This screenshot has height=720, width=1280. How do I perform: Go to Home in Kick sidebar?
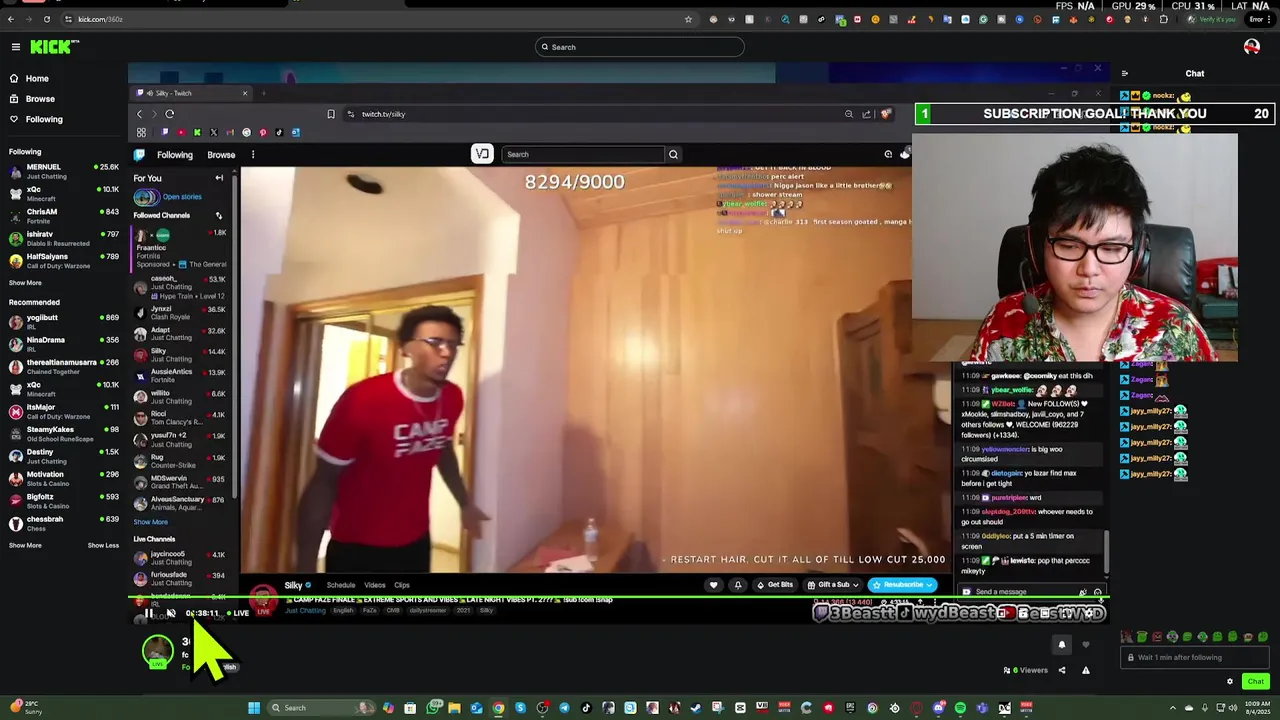(x=28, y=78)
